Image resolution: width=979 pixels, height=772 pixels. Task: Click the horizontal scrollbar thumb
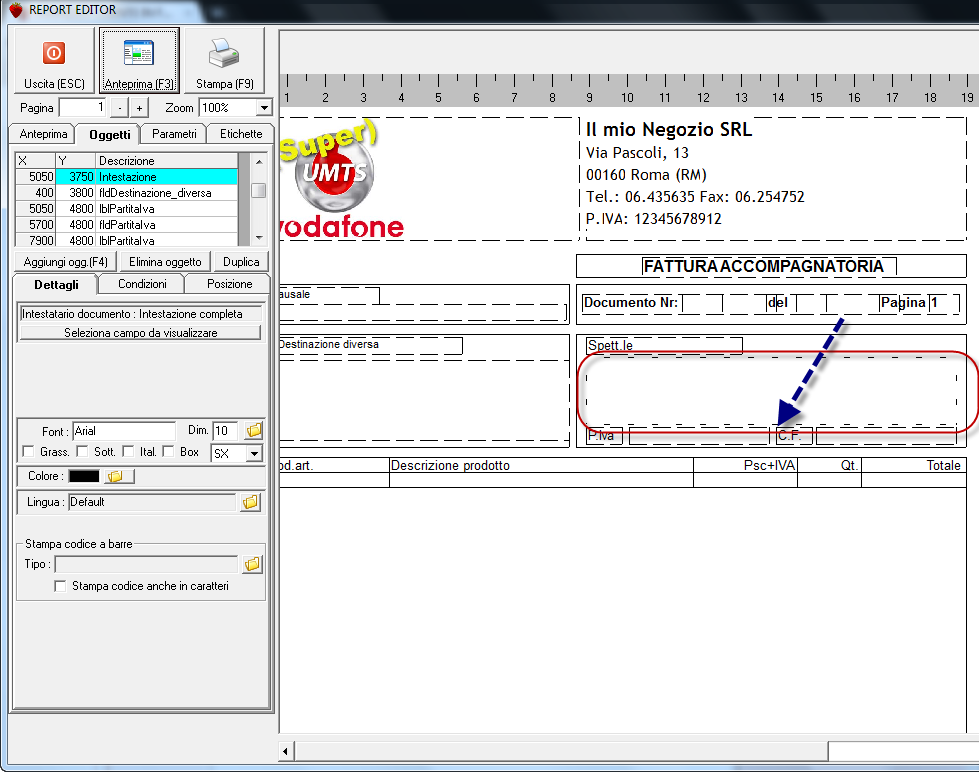[561, 751]
